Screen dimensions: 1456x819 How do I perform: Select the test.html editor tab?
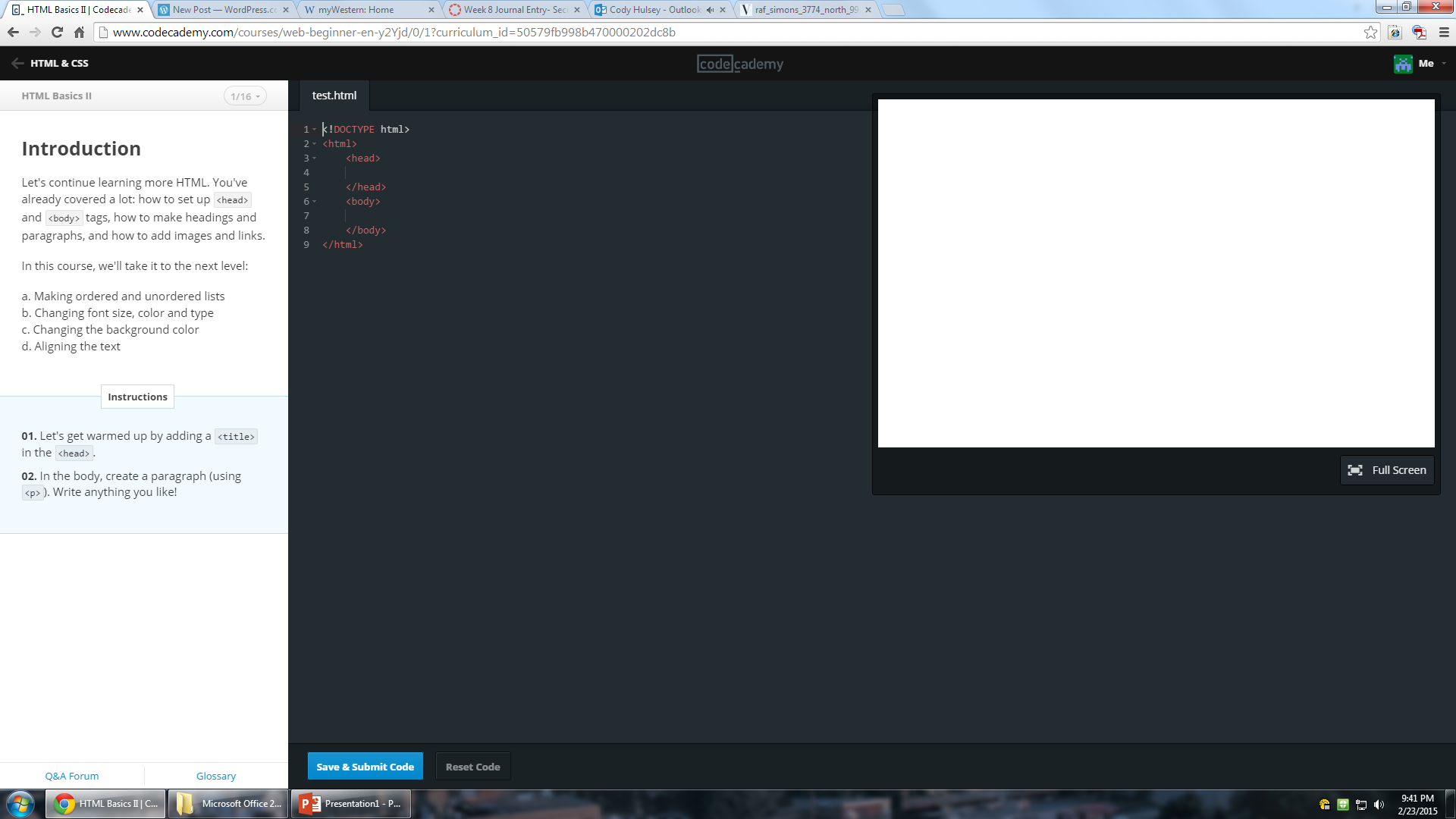[x=334, y=96]
